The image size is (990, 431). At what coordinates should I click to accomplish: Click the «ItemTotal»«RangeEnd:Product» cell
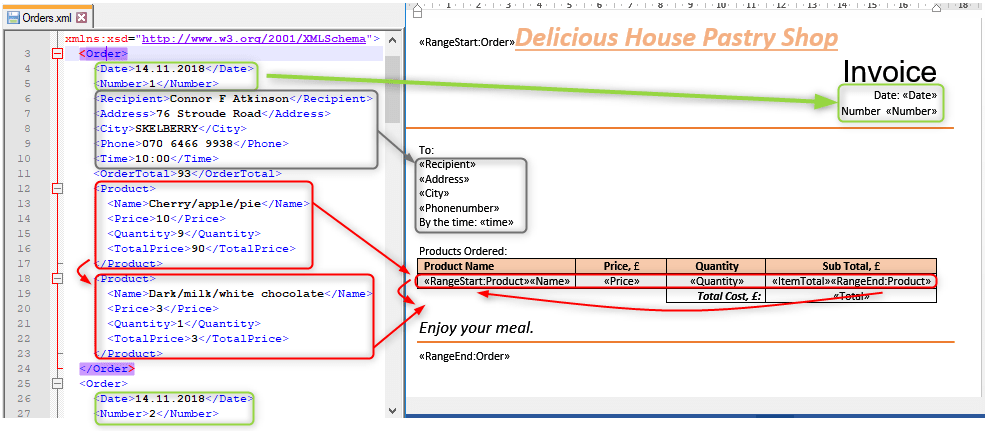coord(851,281)
